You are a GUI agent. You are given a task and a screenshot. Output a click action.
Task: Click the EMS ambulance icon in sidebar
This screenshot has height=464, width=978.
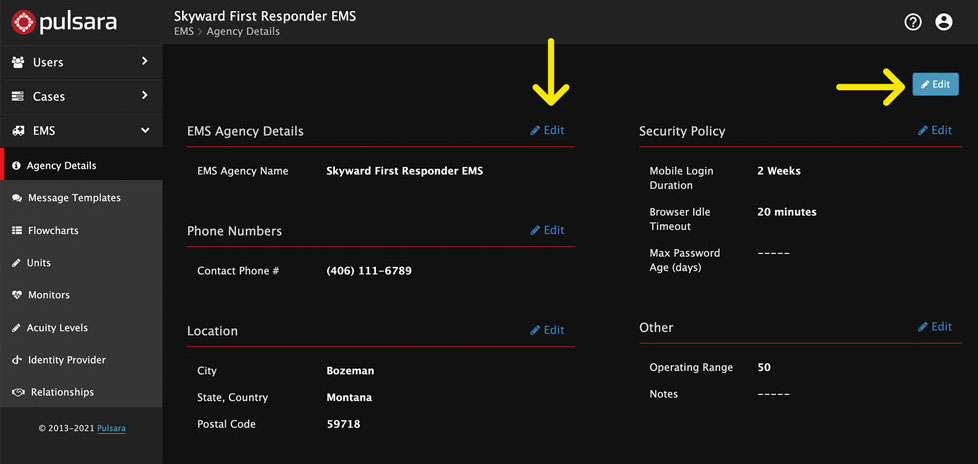click(x=18, y=131)
